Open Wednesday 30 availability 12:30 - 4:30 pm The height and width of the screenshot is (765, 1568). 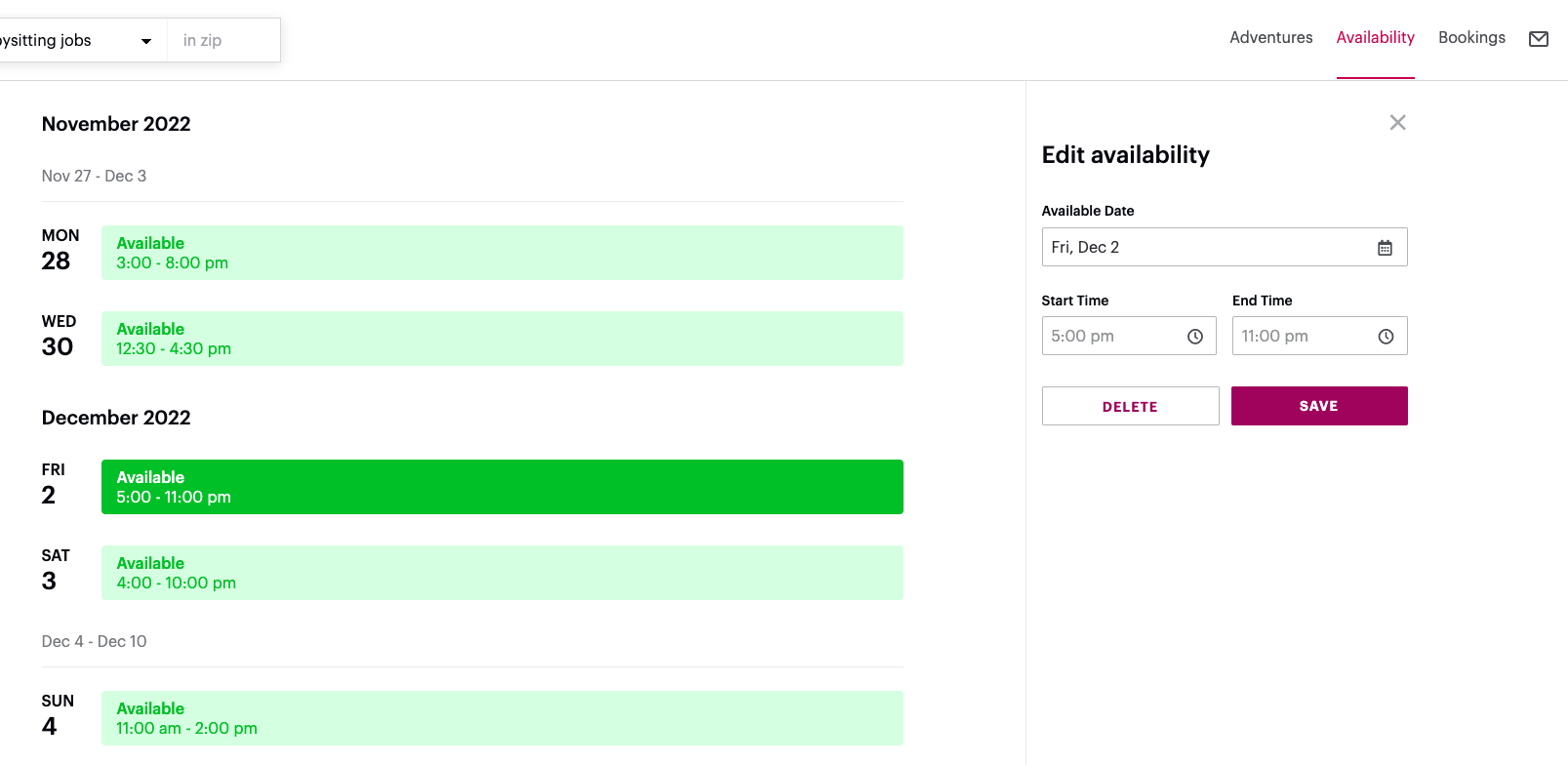click(502, 339)
